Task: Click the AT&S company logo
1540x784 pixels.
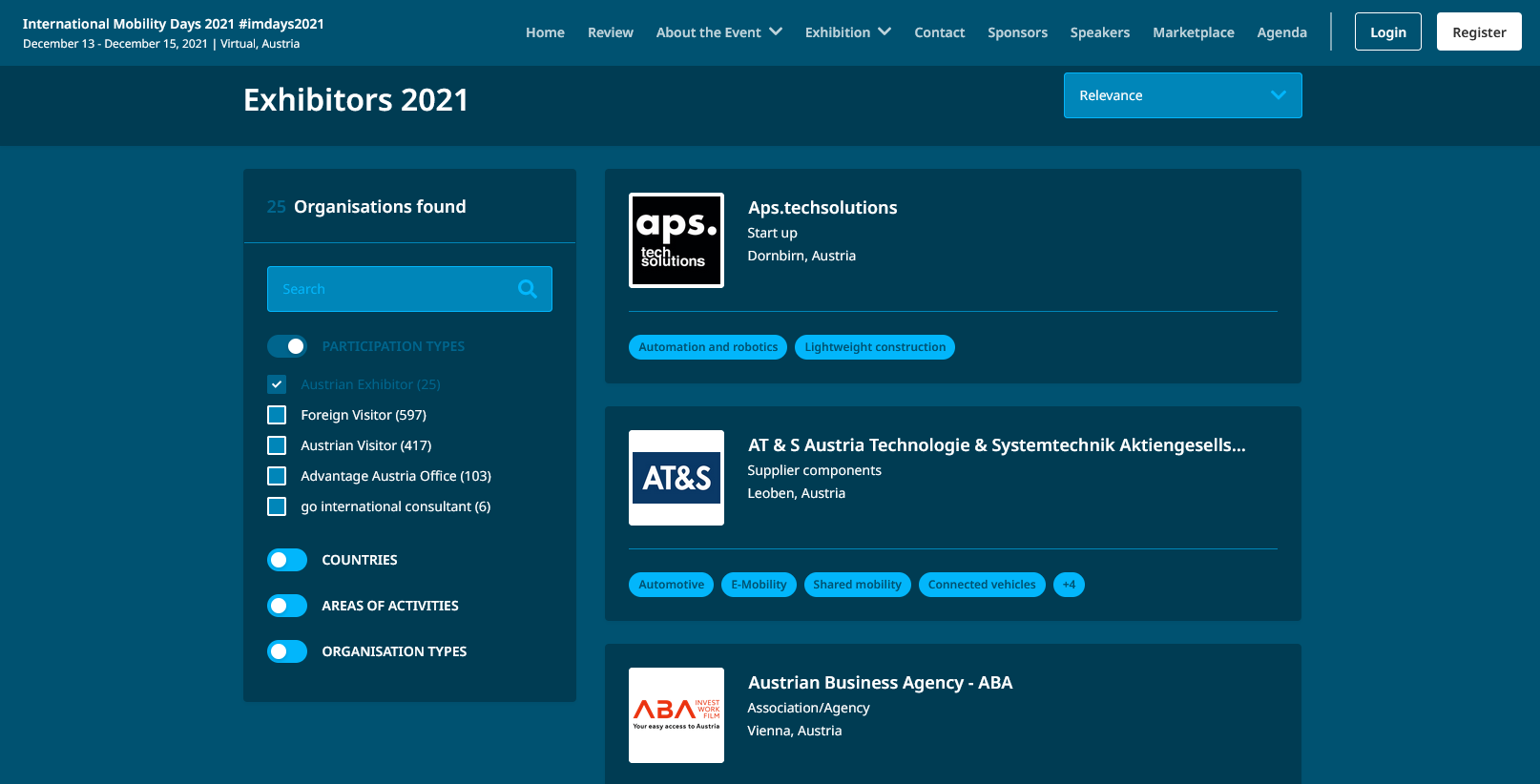Action: click(x=676, y=478)
